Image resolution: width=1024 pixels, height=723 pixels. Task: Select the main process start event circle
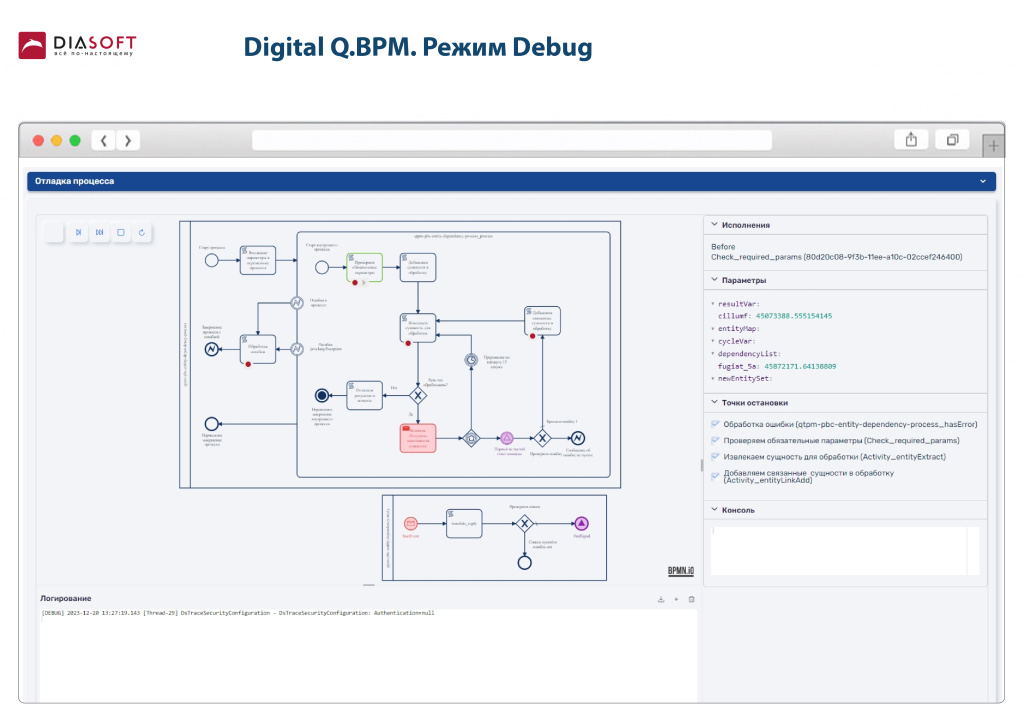(x=212, y=261)
